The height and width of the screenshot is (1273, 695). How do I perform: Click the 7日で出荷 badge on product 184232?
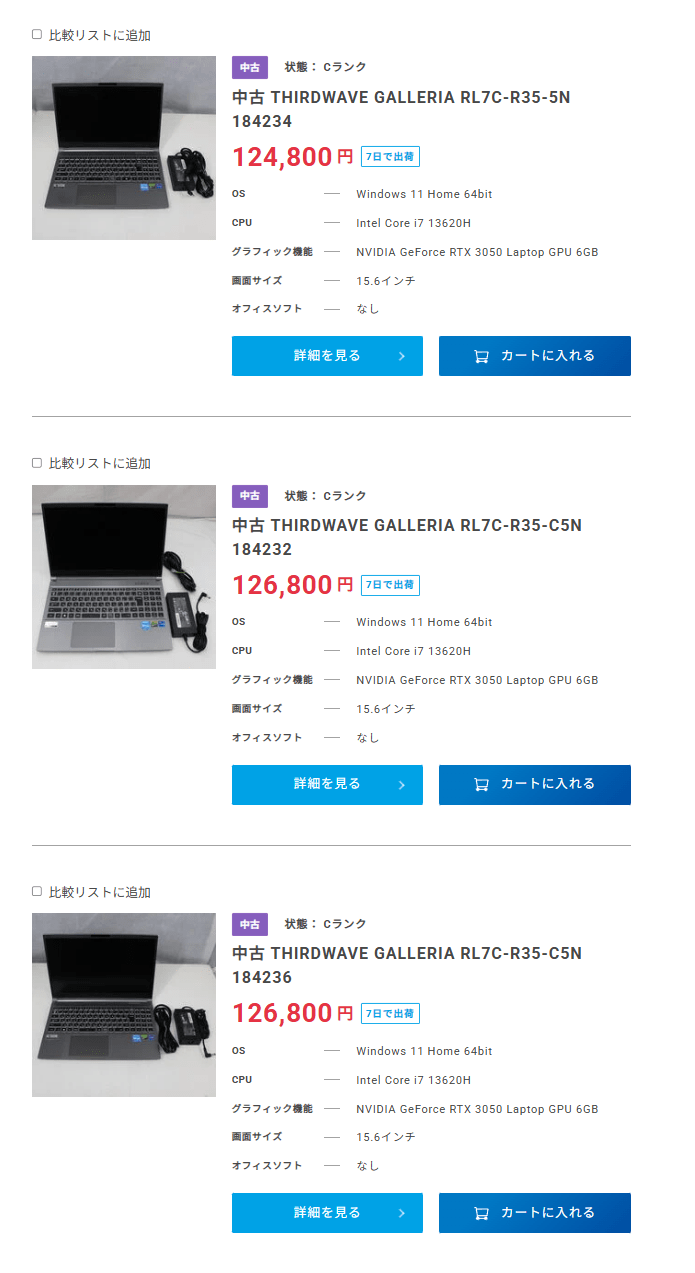(x=390, y=585)
